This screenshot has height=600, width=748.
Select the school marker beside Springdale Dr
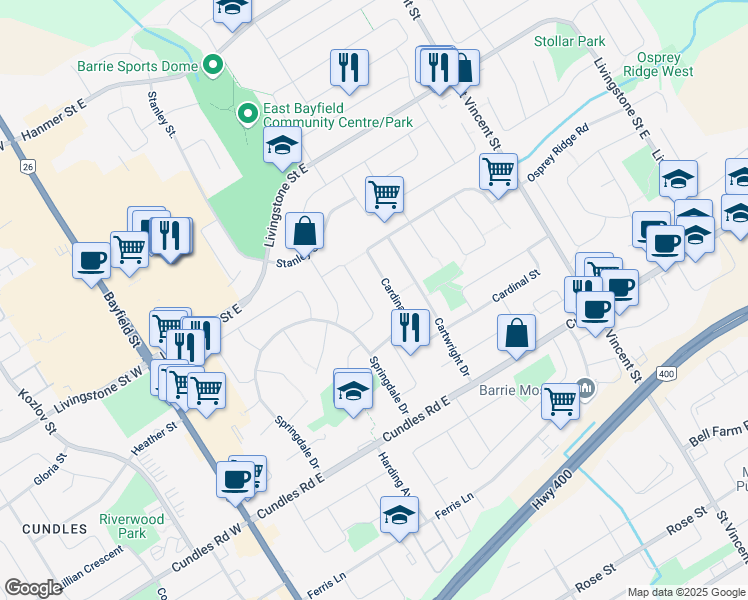[x=353, y=394]
